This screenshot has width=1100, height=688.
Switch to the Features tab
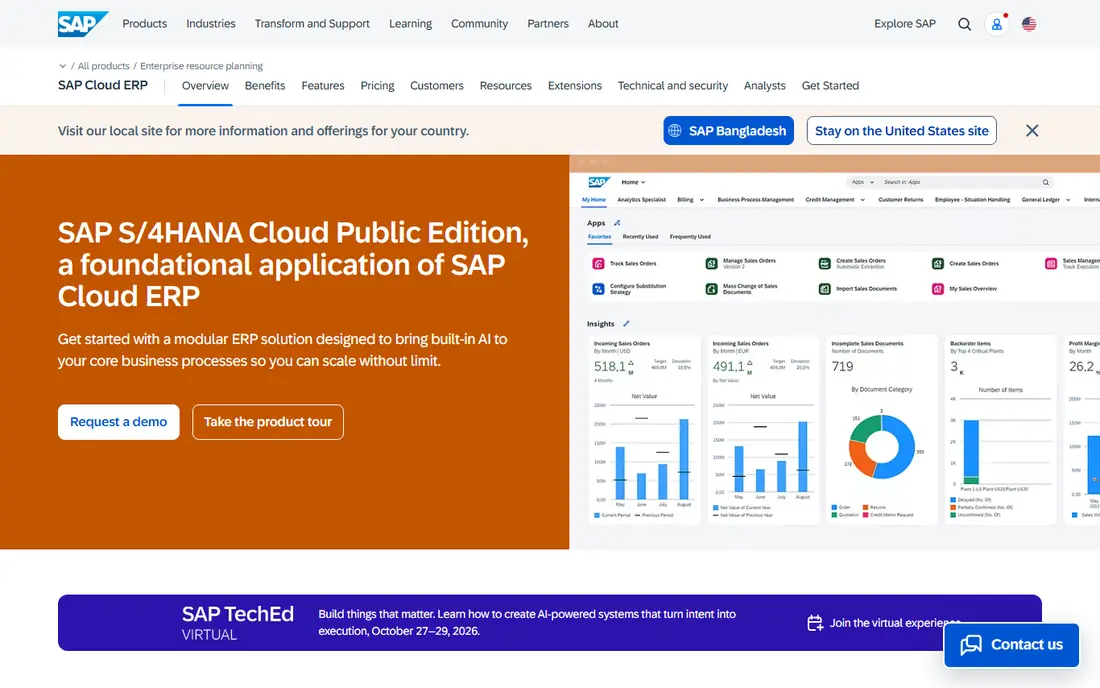pos(323,86)
